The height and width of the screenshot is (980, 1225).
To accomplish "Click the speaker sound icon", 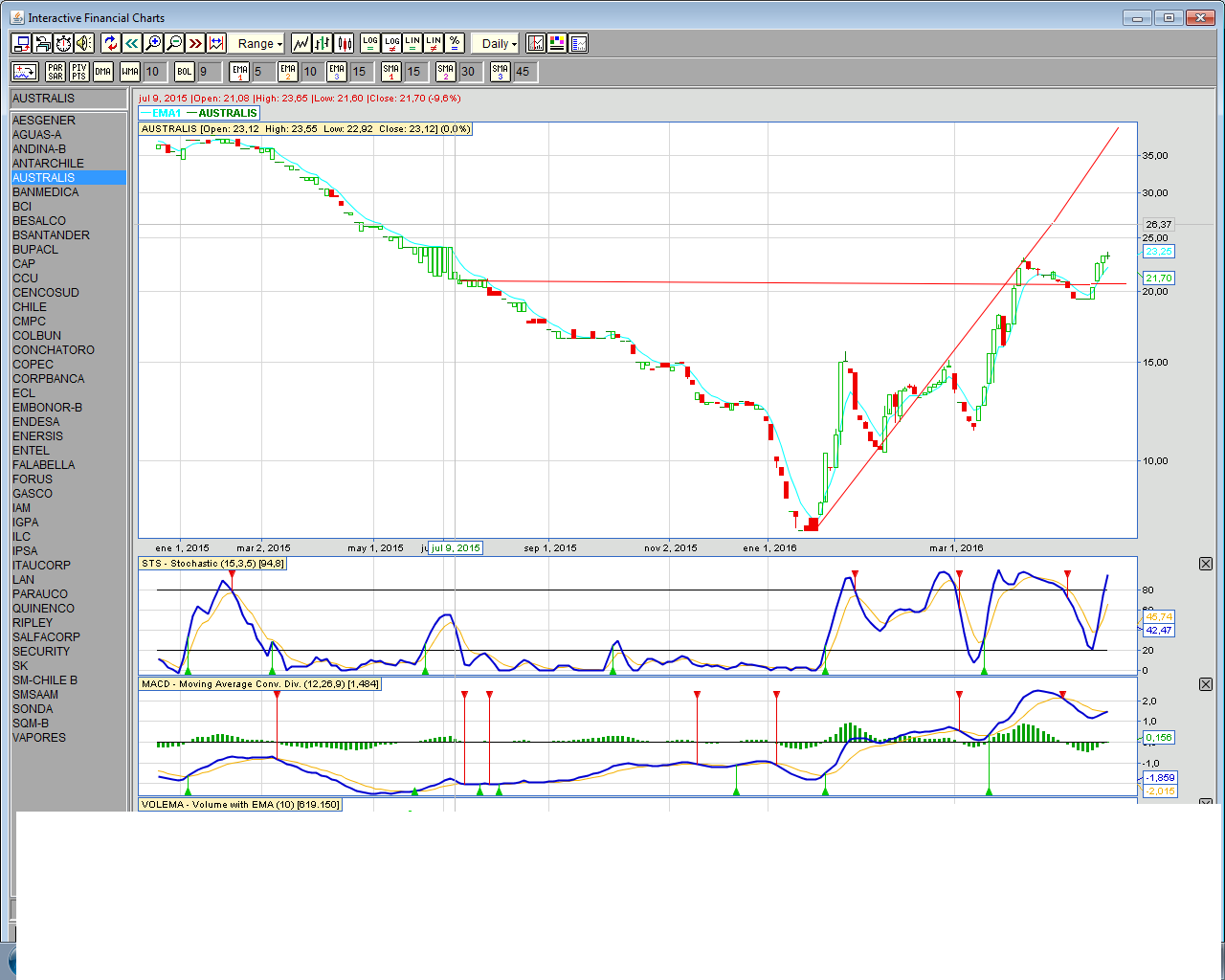I will 84,43.
